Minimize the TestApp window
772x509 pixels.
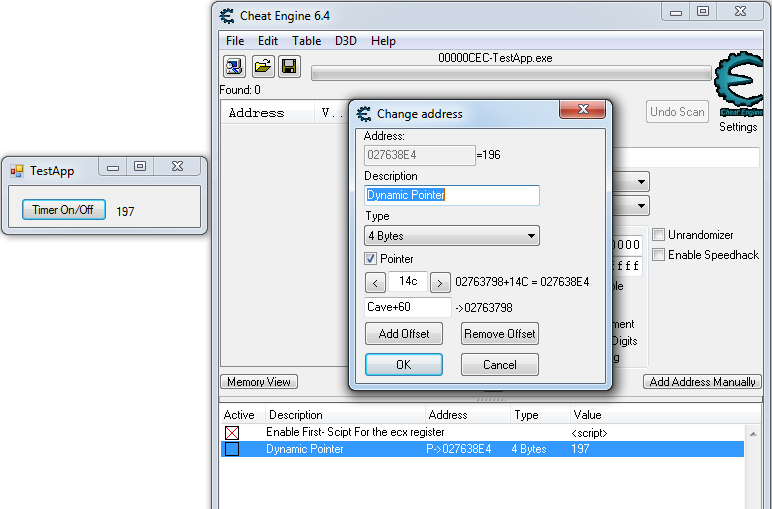(113, 167)
